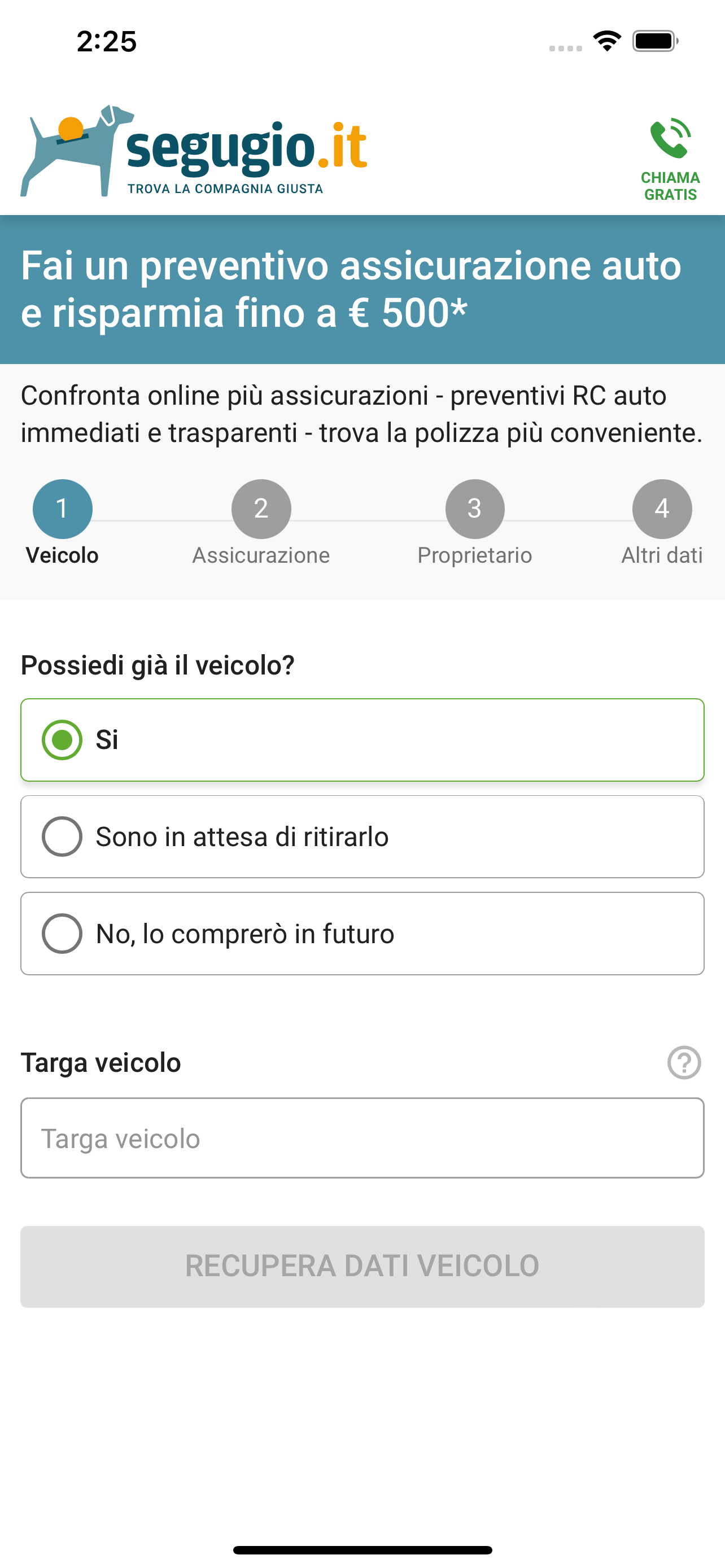The image size is (725, 1568).
Task: Switch to the Assicurazione step
Action: (x=262, y=554)
